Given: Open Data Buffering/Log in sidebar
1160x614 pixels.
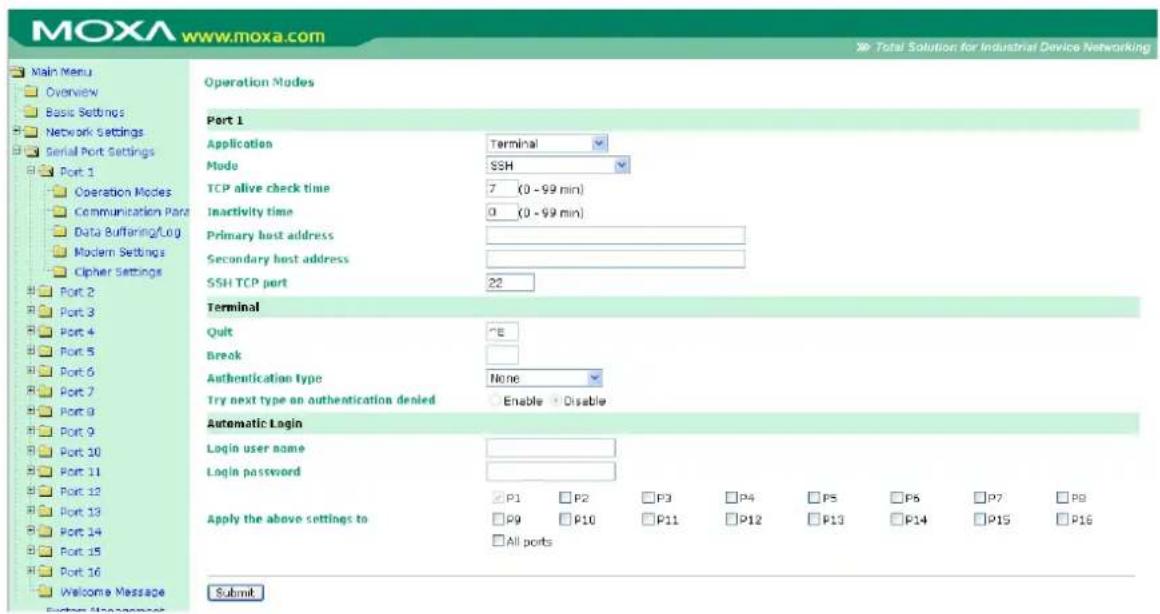Looking at the screenshot, I should click(127, 232).
